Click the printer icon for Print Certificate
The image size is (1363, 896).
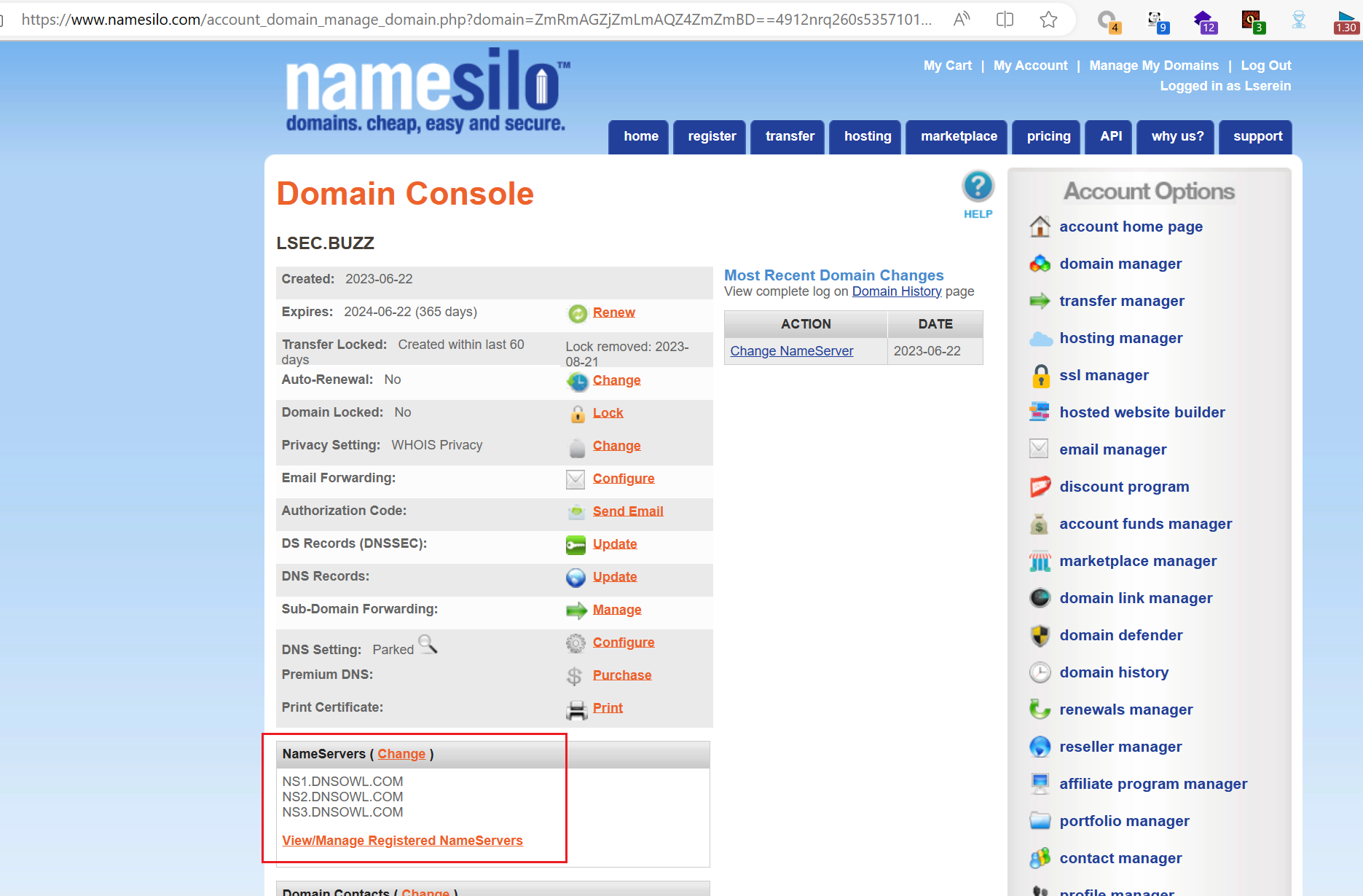pos(576,710)
